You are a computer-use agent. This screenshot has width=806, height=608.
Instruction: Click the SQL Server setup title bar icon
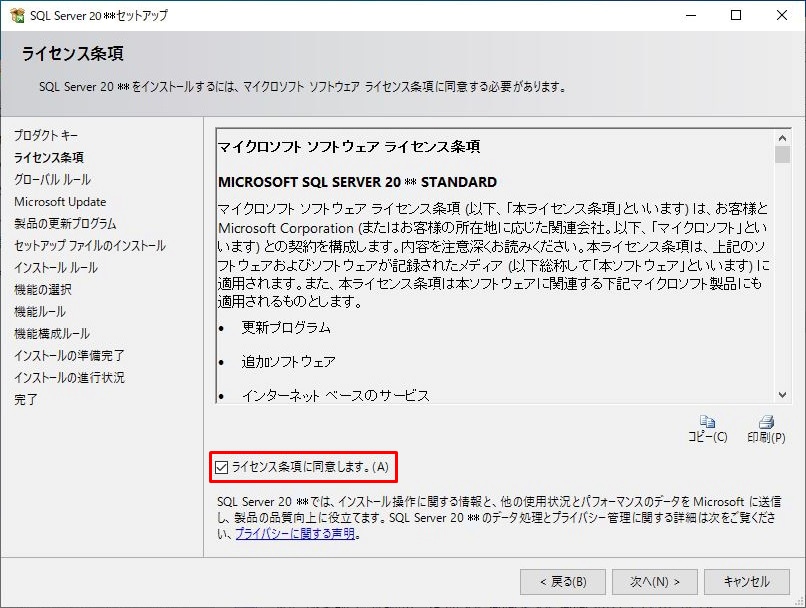(x=17, y=15)
